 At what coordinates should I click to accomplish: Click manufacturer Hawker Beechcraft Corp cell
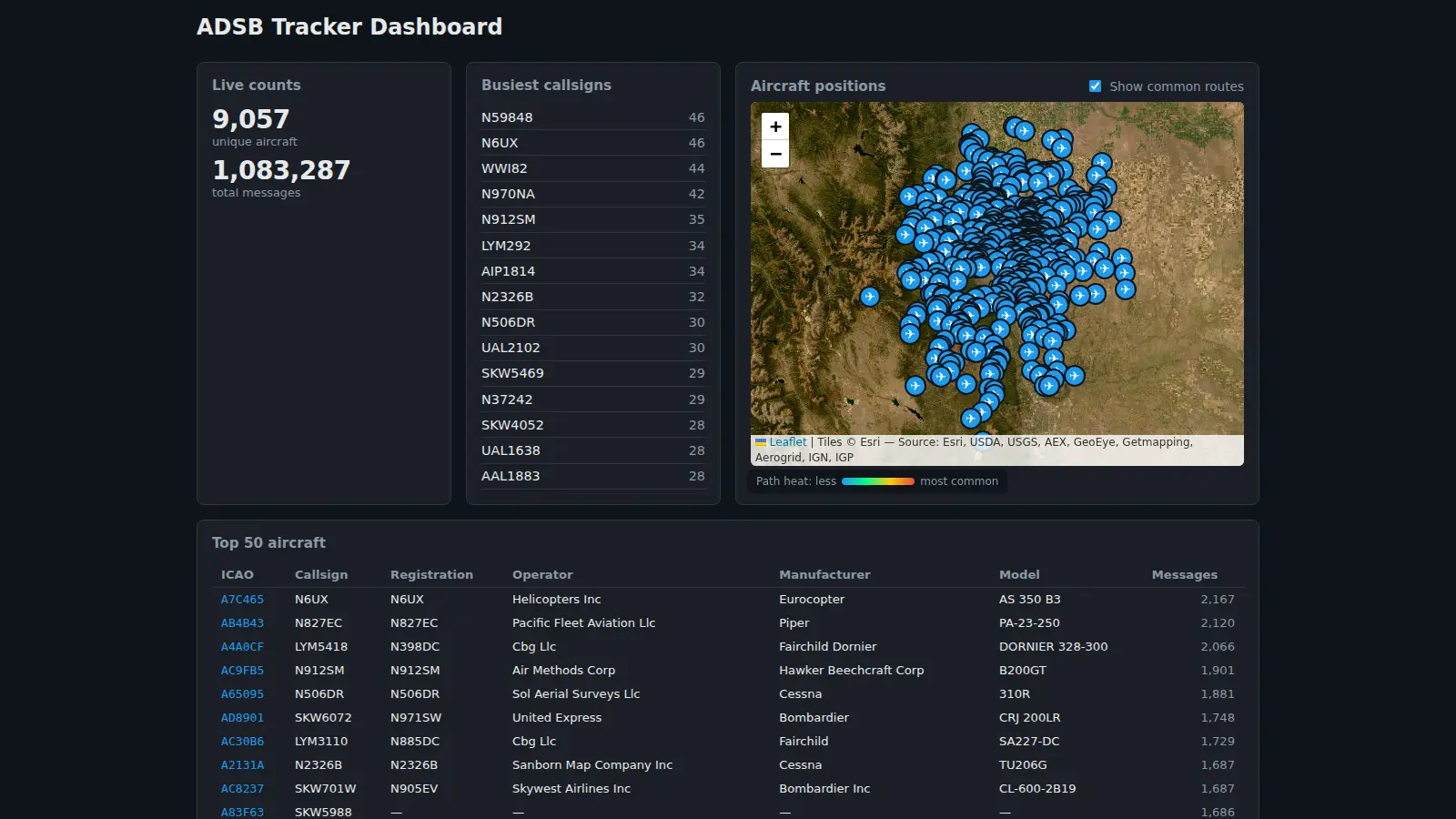[x=851, y=671]
